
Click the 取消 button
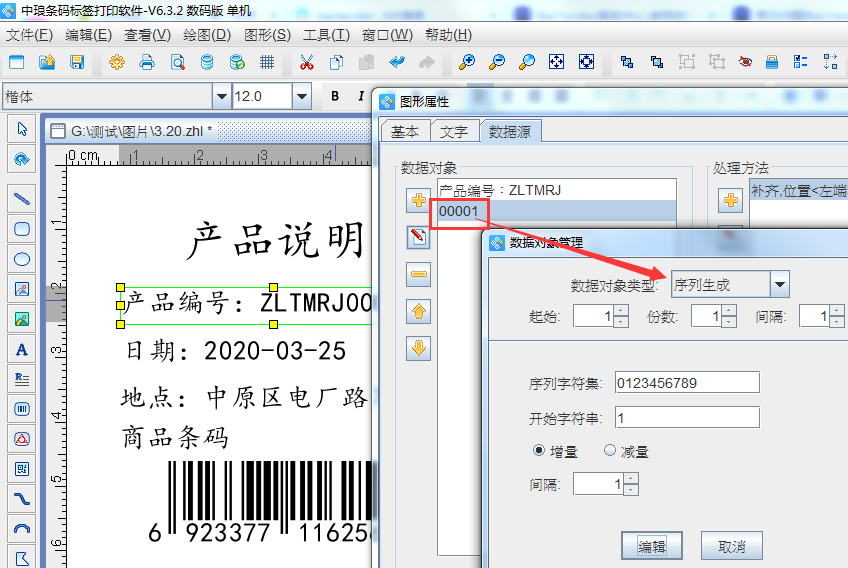pos(731,546)
